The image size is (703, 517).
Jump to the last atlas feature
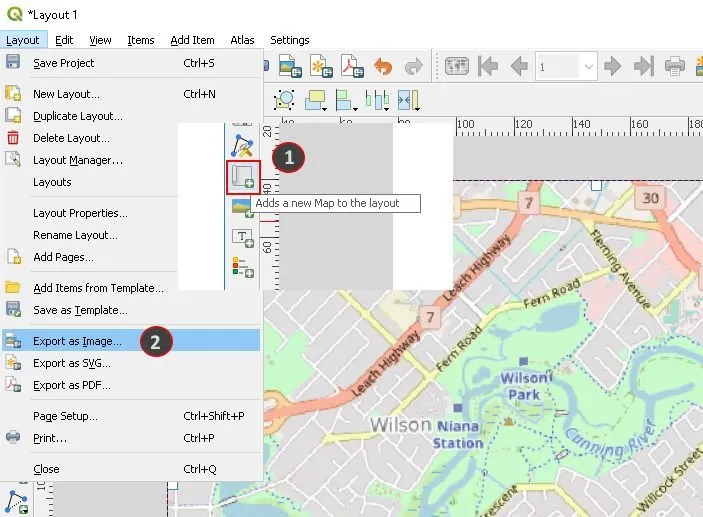[x=644, y=66]
